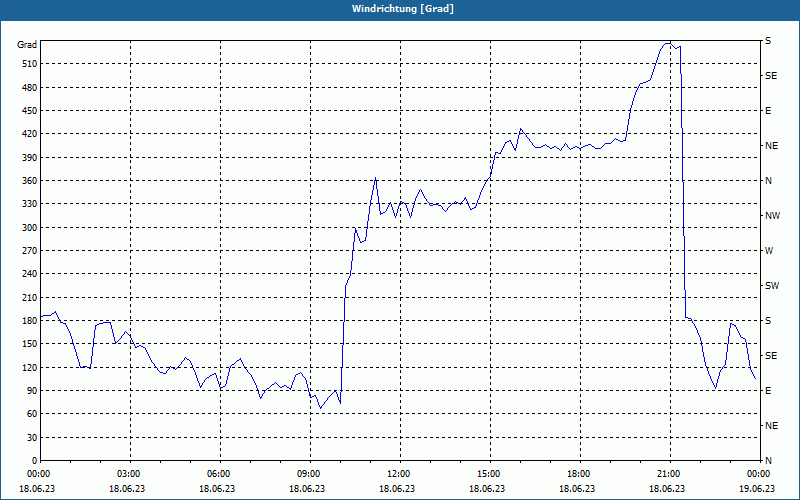Click the "00:00" label above 19.06.23

[x=760, y=474]
